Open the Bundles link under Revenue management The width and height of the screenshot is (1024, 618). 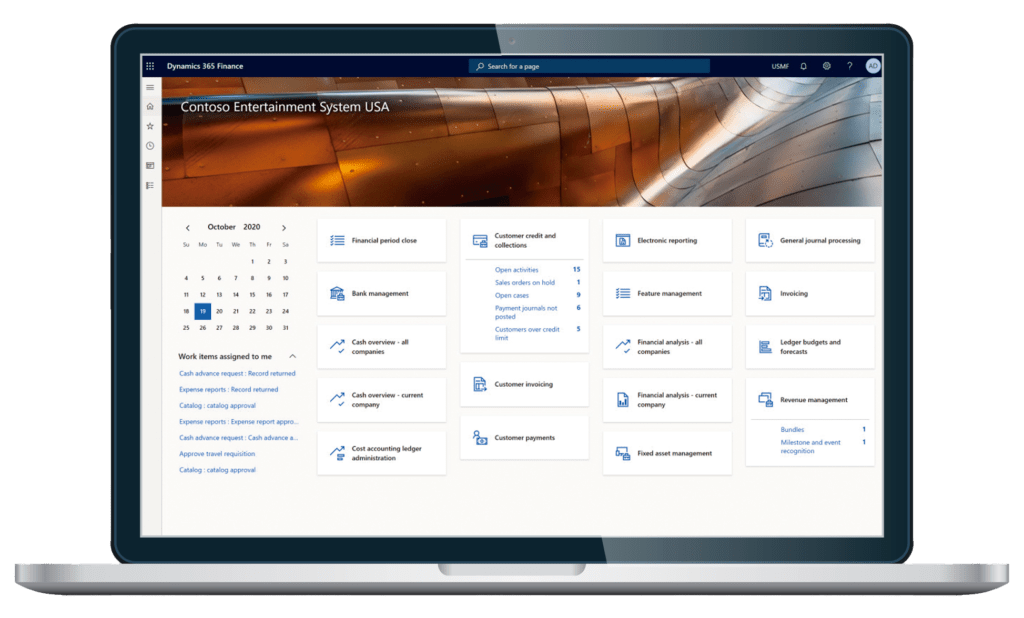click(792, 430)
